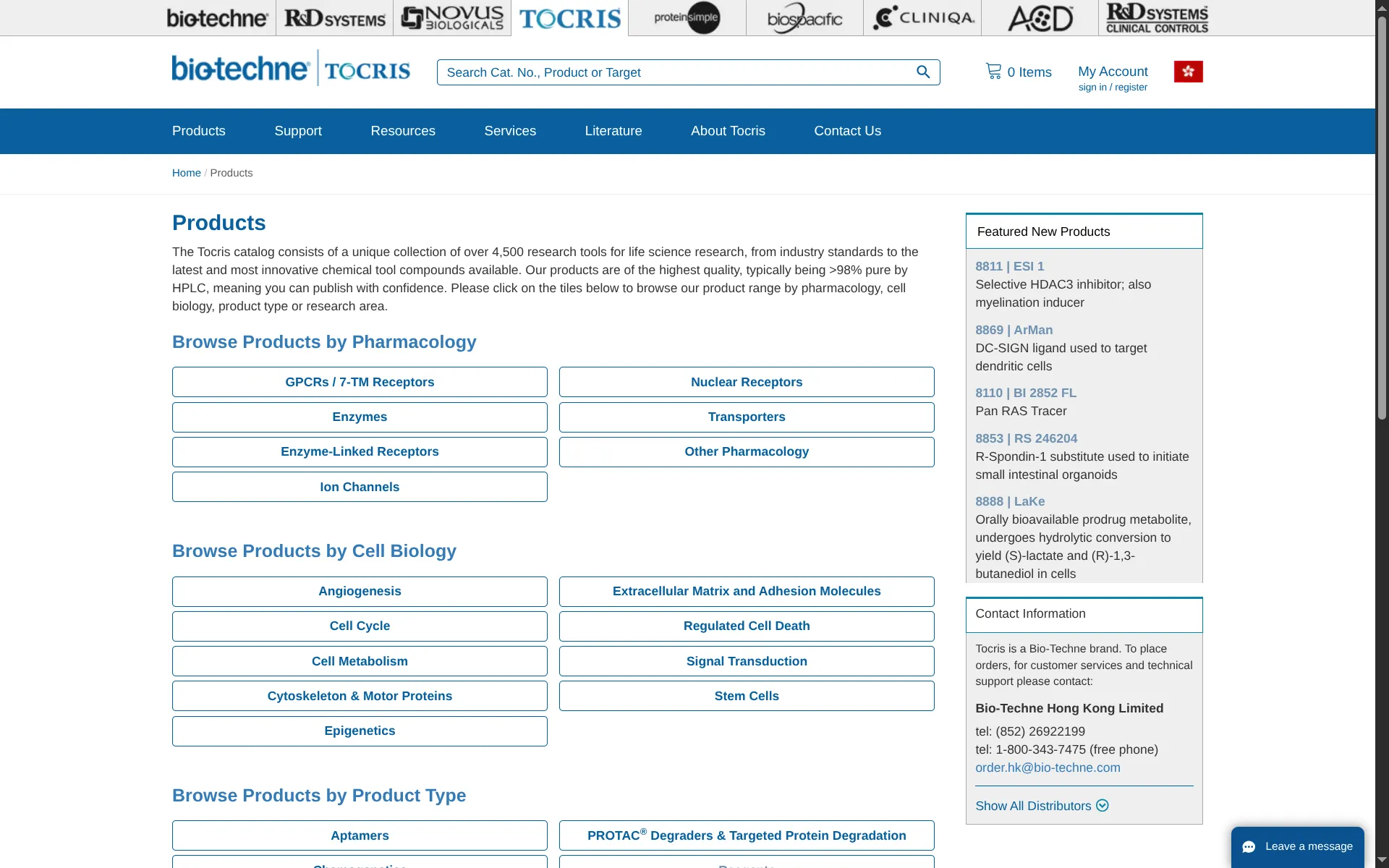Open the Novus Biologicals brand logo
The image size is (1389, 868).
pos(452,18)
